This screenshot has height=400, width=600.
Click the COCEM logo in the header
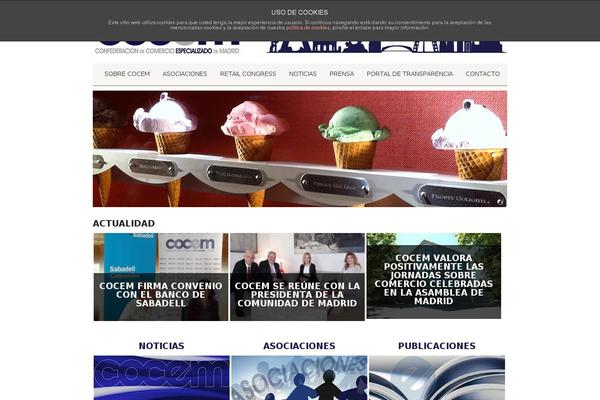[x=167, y=47]
